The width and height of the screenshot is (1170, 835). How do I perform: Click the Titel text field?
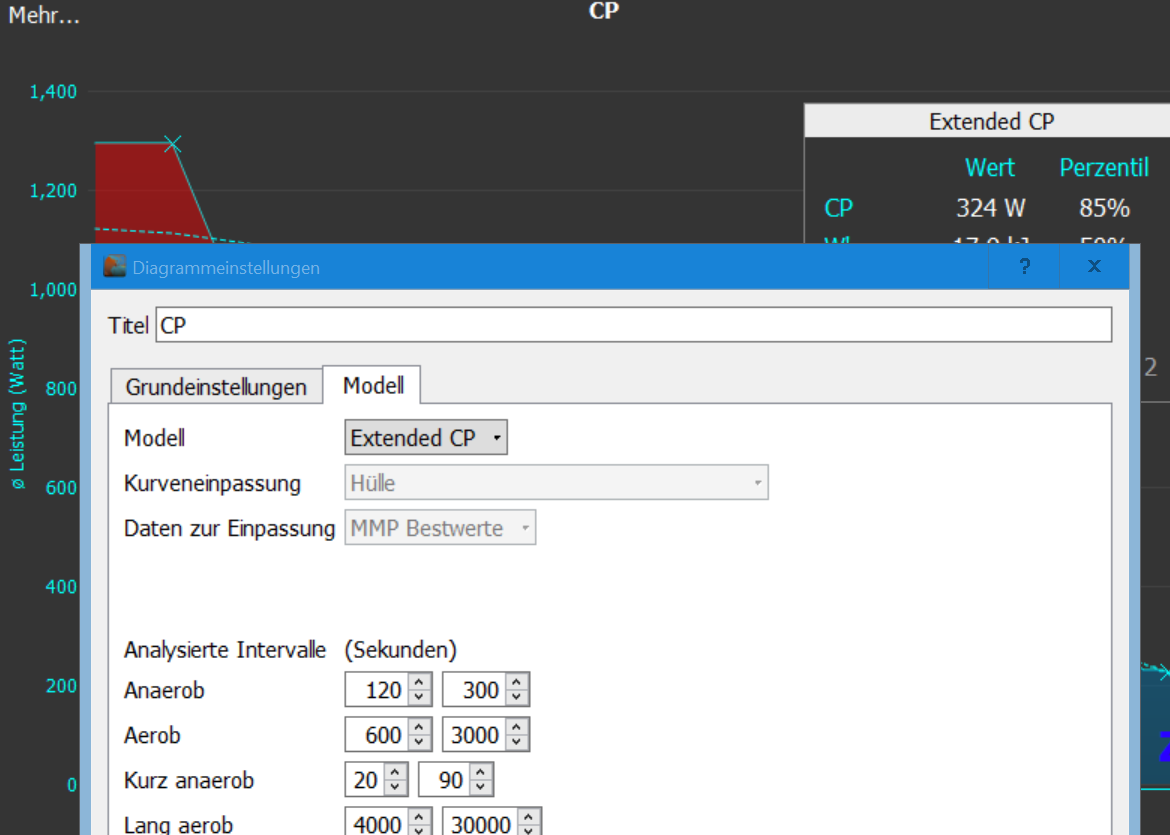[633, 325]
